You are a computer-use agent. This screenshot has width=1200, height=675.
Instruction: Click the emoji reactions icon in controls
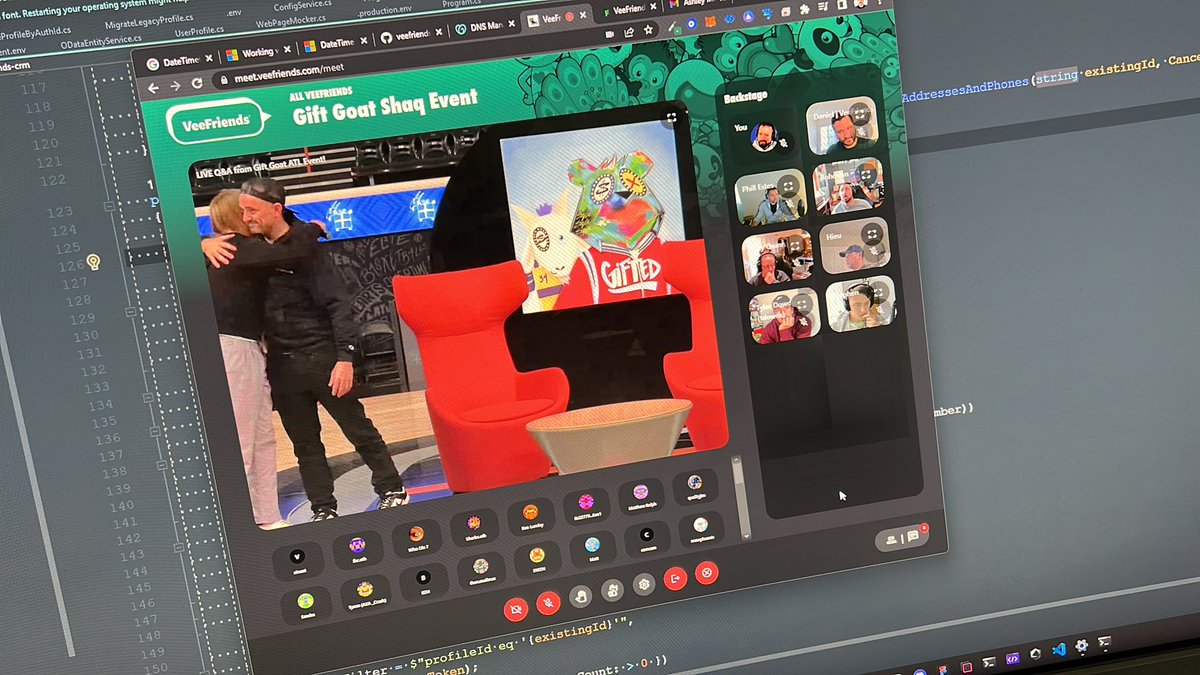[612, 590]
